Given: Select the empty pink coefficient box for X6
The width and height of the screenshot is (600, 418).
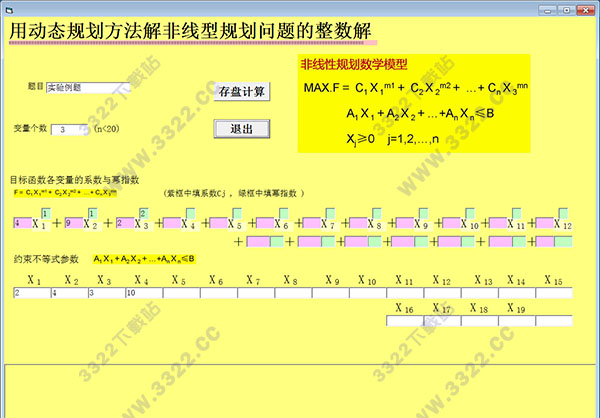Looking at the screenshot, I should (265, 223).
